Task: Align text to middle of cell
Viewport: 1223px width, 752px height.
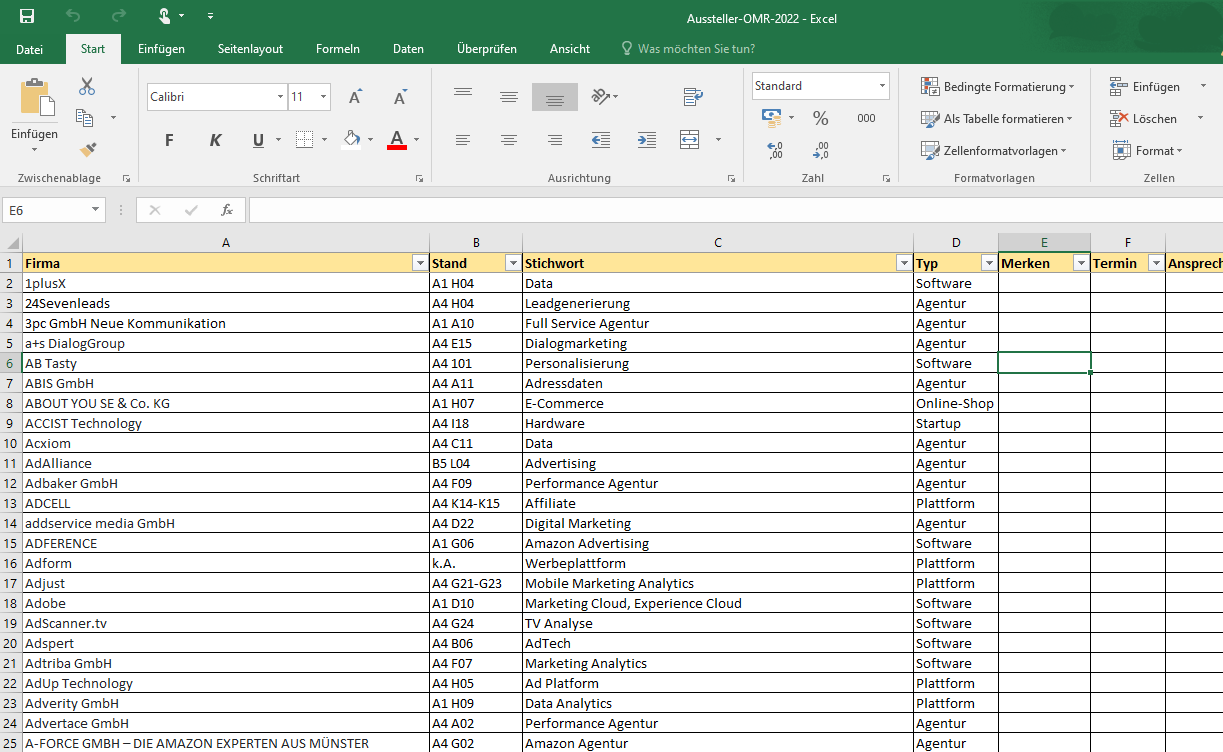Action: pos(509,97)
